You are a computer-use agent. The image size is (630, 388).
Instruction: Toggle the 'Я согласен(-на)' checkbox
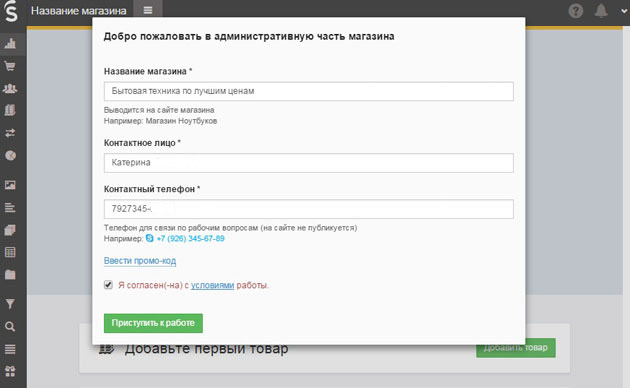[108, 285]
